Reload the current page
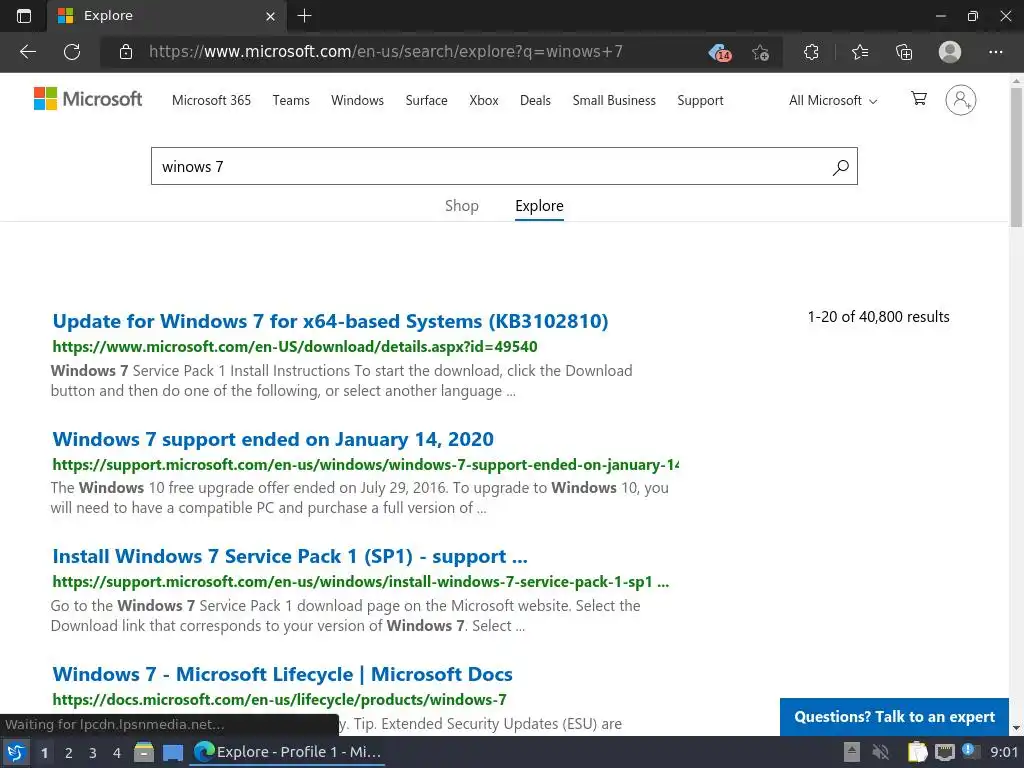The image size is (1024, 768). click(x=72, y=52)
